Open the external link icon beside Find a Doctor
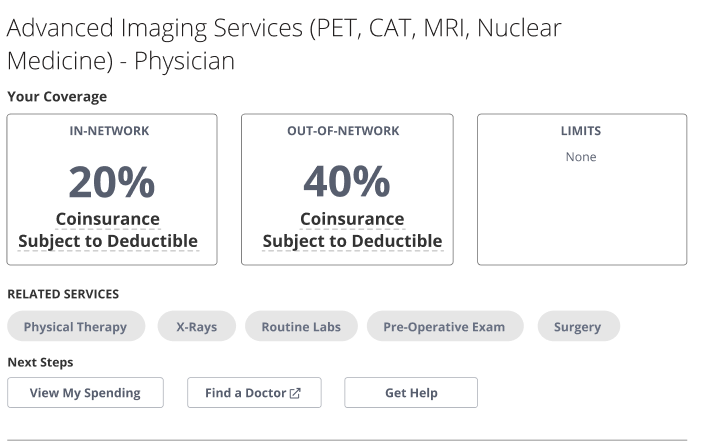705x441 pixels. point(295,393)
